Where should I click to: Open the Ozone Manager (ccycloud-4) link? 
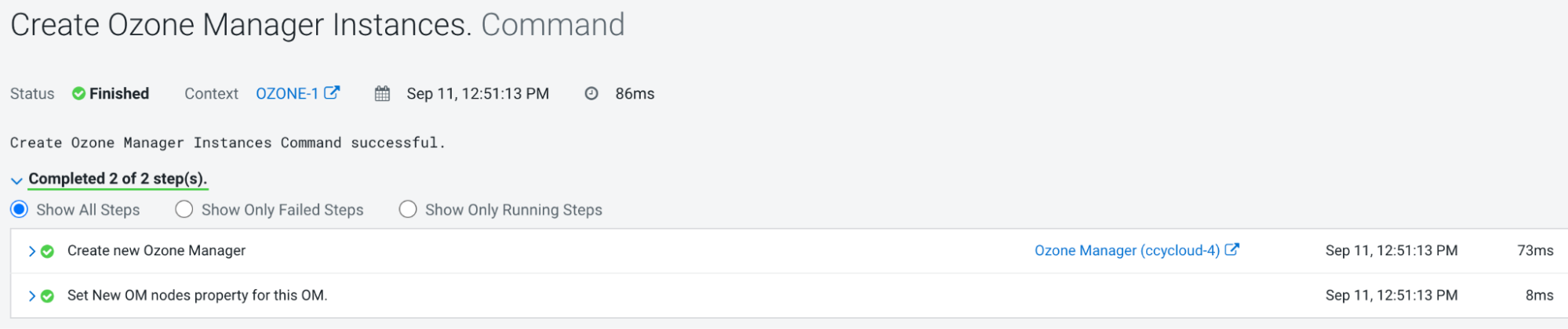[x=1126, y=251]
